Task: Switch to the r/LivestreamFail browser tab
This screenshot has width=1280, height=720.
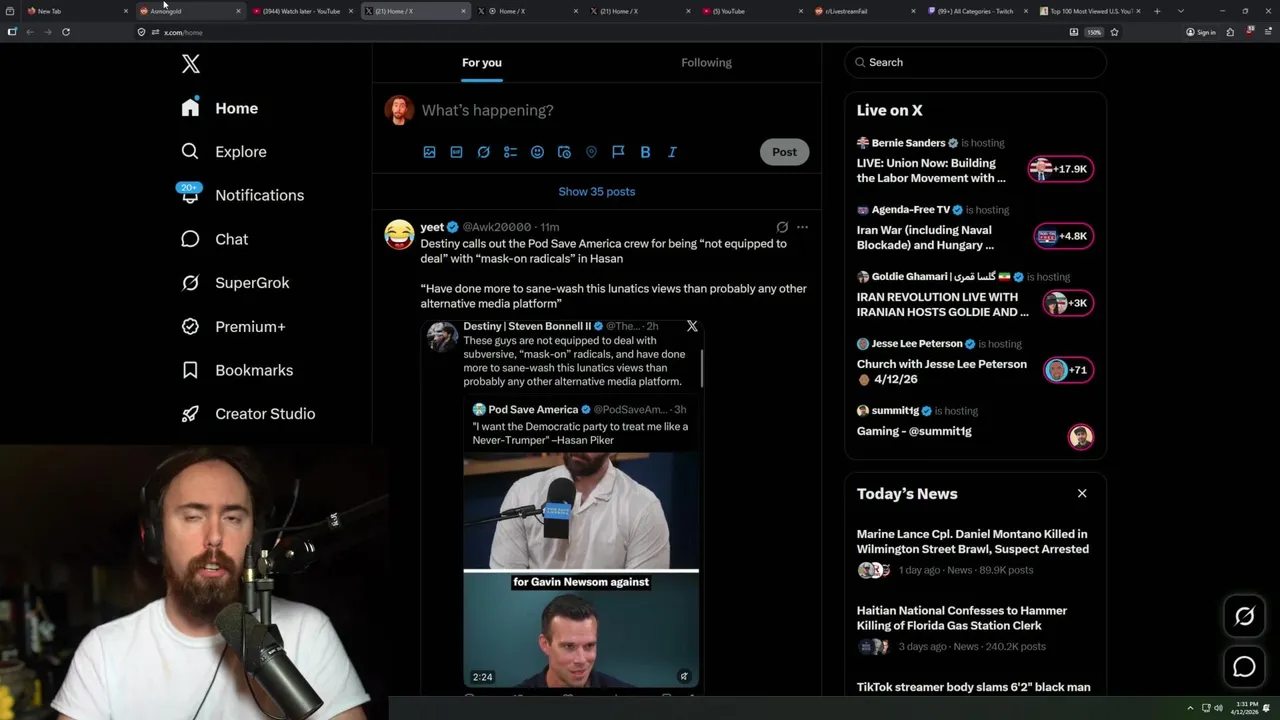Action: pos(864,11)
